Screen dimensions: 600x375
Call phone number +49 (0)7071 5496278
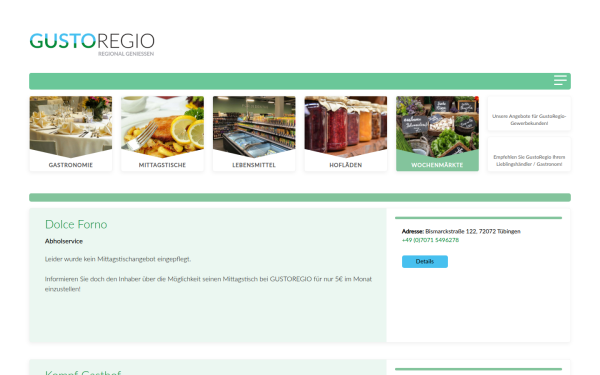pyautogui.click(x=430, y=240)
